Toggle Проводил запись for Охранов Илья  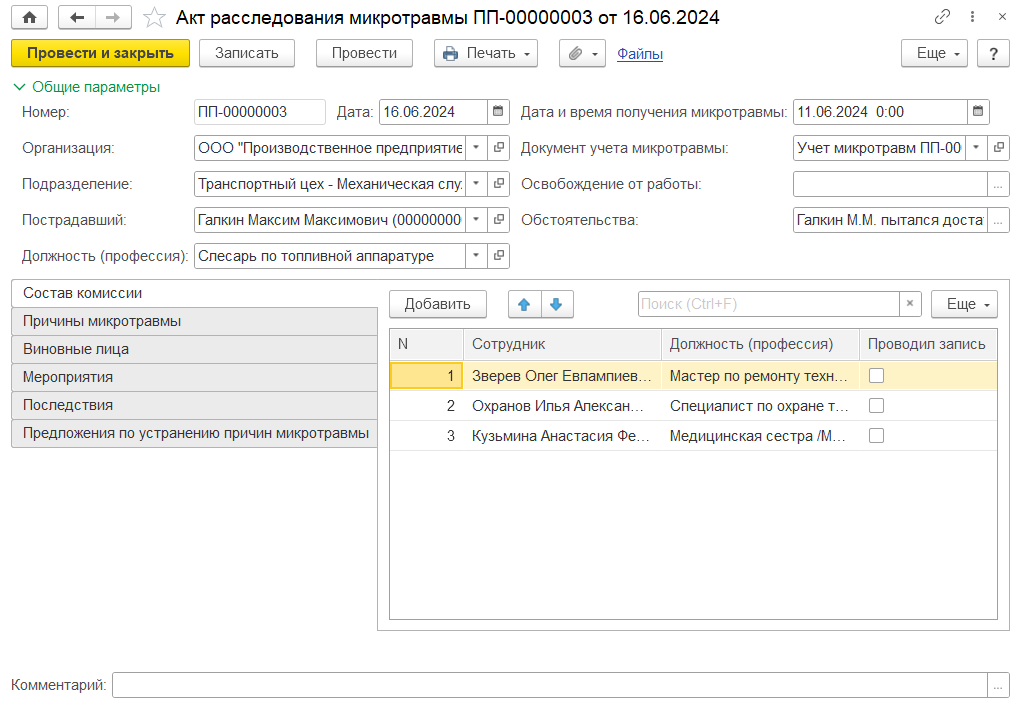click(x=876, y=406)
